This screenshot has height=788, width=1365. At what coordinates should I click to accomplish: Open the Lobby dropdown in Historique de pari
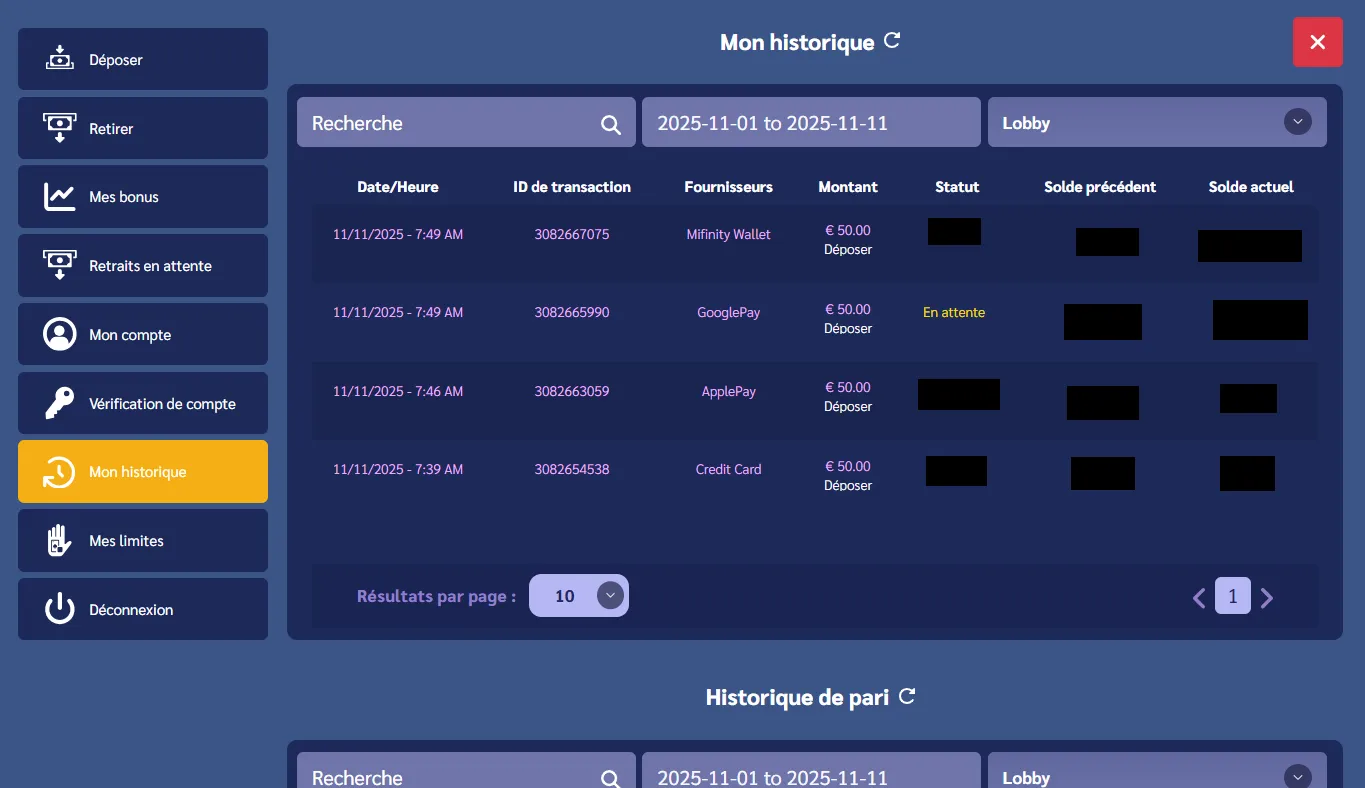pos(1157,771)
